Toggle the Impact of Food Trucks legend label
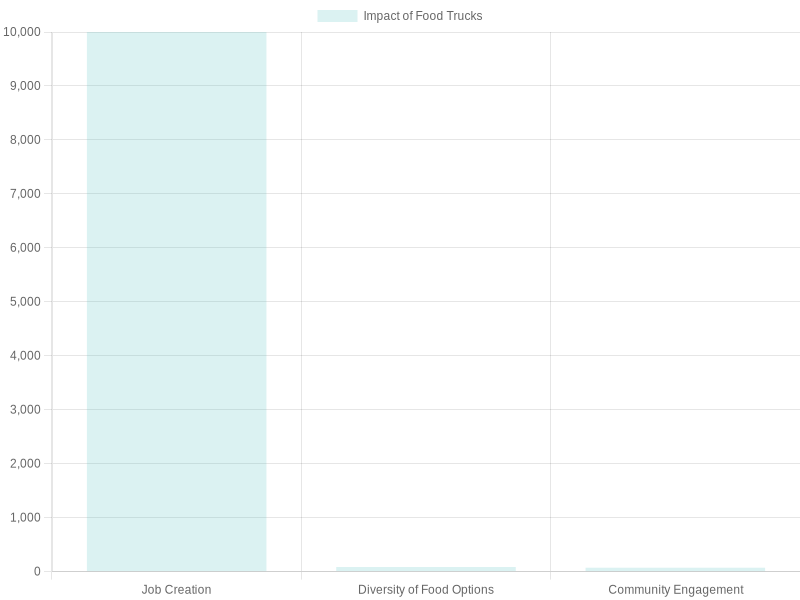800x600 pixels. (x=422, y=16)
